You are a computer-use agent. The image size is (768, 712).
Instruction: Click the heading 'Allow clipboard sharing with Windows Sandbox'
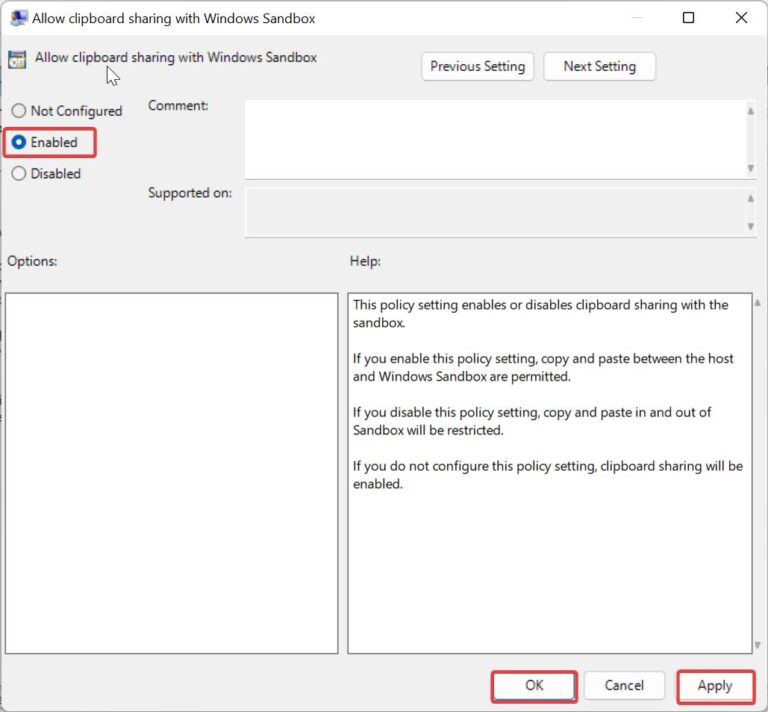click(x=176, y=57)
